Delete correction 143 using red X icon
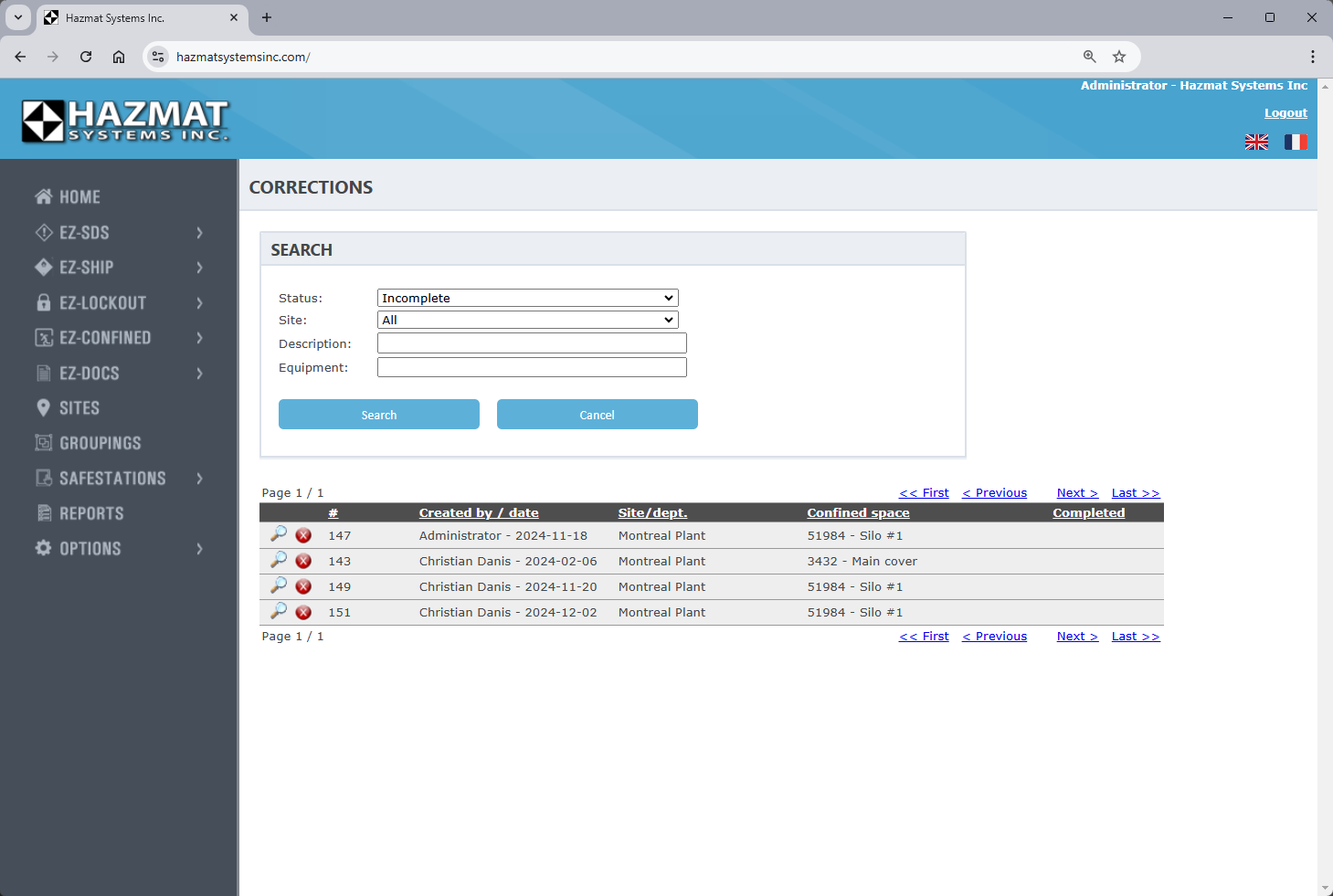Screen dimensions: 1333x896 [303, 561]
